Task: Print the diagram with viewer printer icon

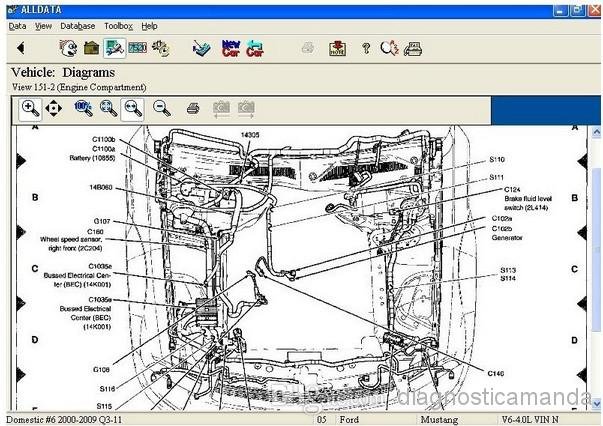Action: (x=193, y=108)
